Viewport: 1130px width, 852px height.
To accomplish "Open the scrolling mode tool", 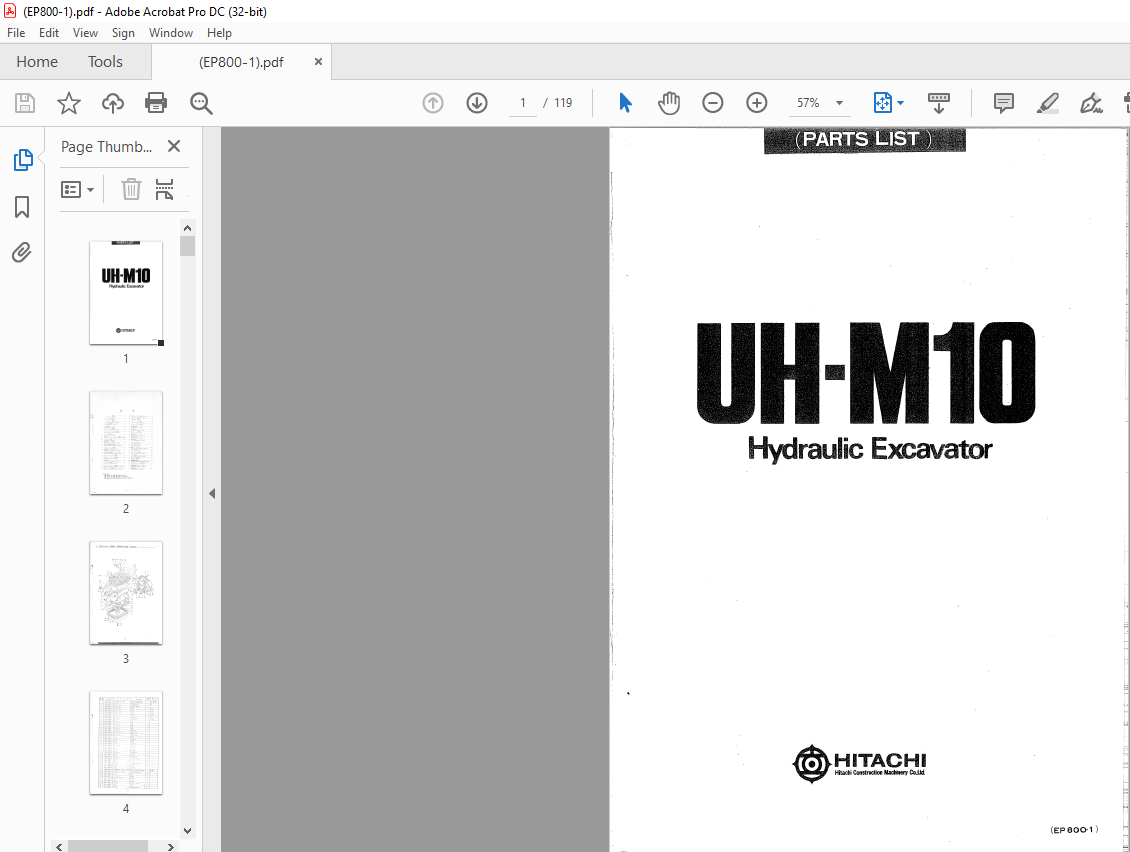I will point(938,103).
